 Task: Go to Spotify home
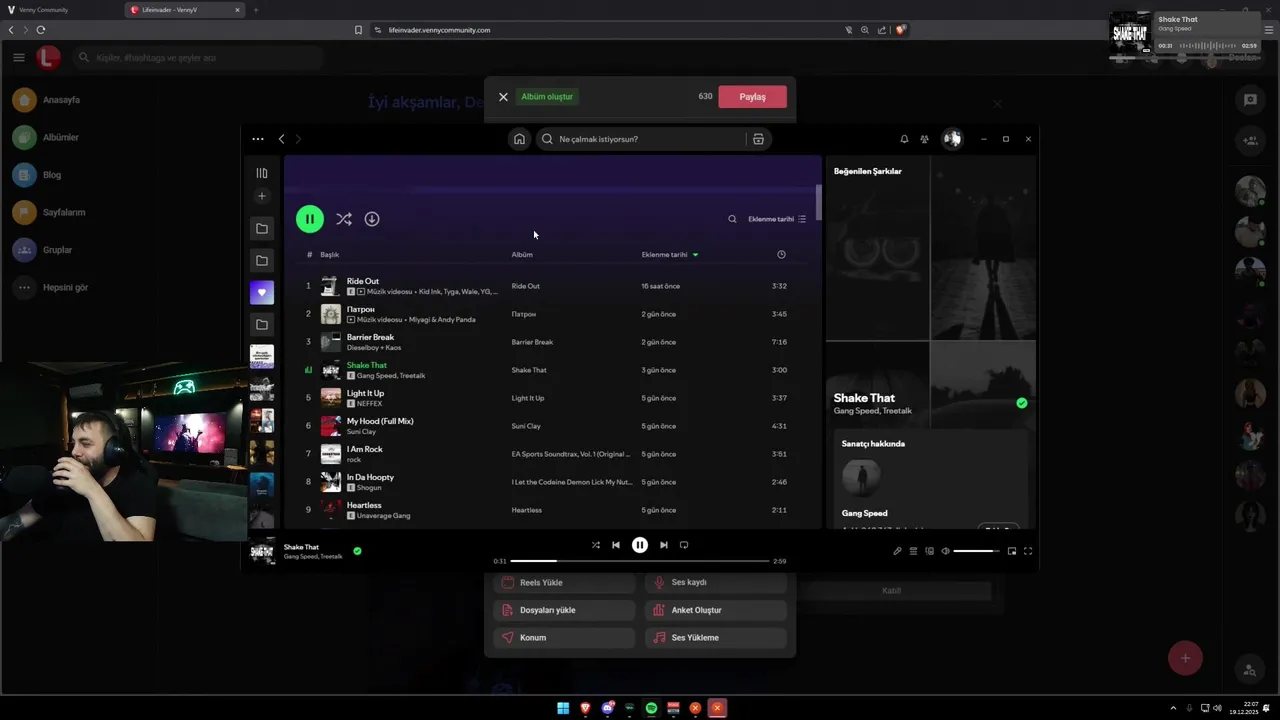click(519, 139)
